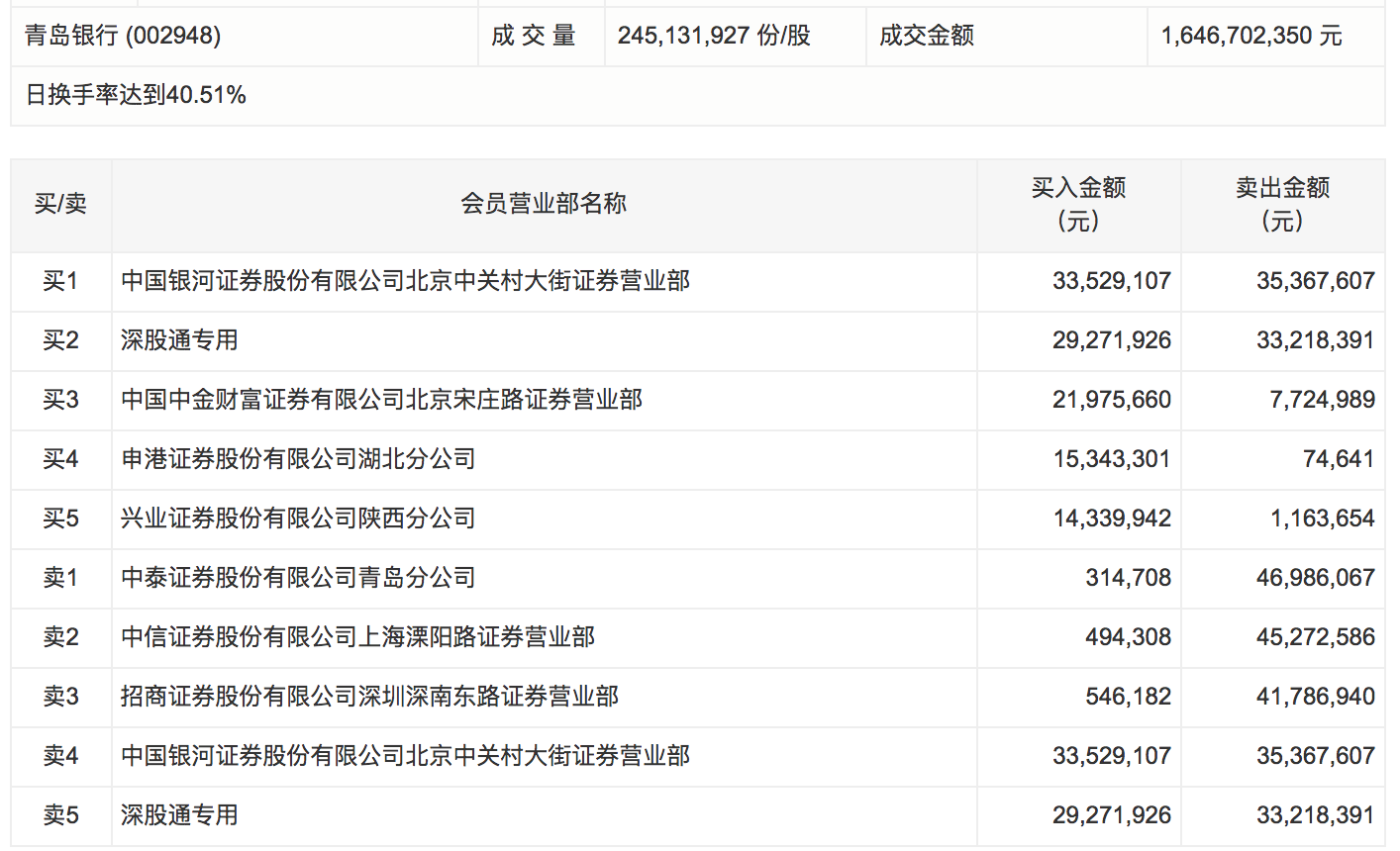Select the 买1 row label

click(x=61, y=281)
